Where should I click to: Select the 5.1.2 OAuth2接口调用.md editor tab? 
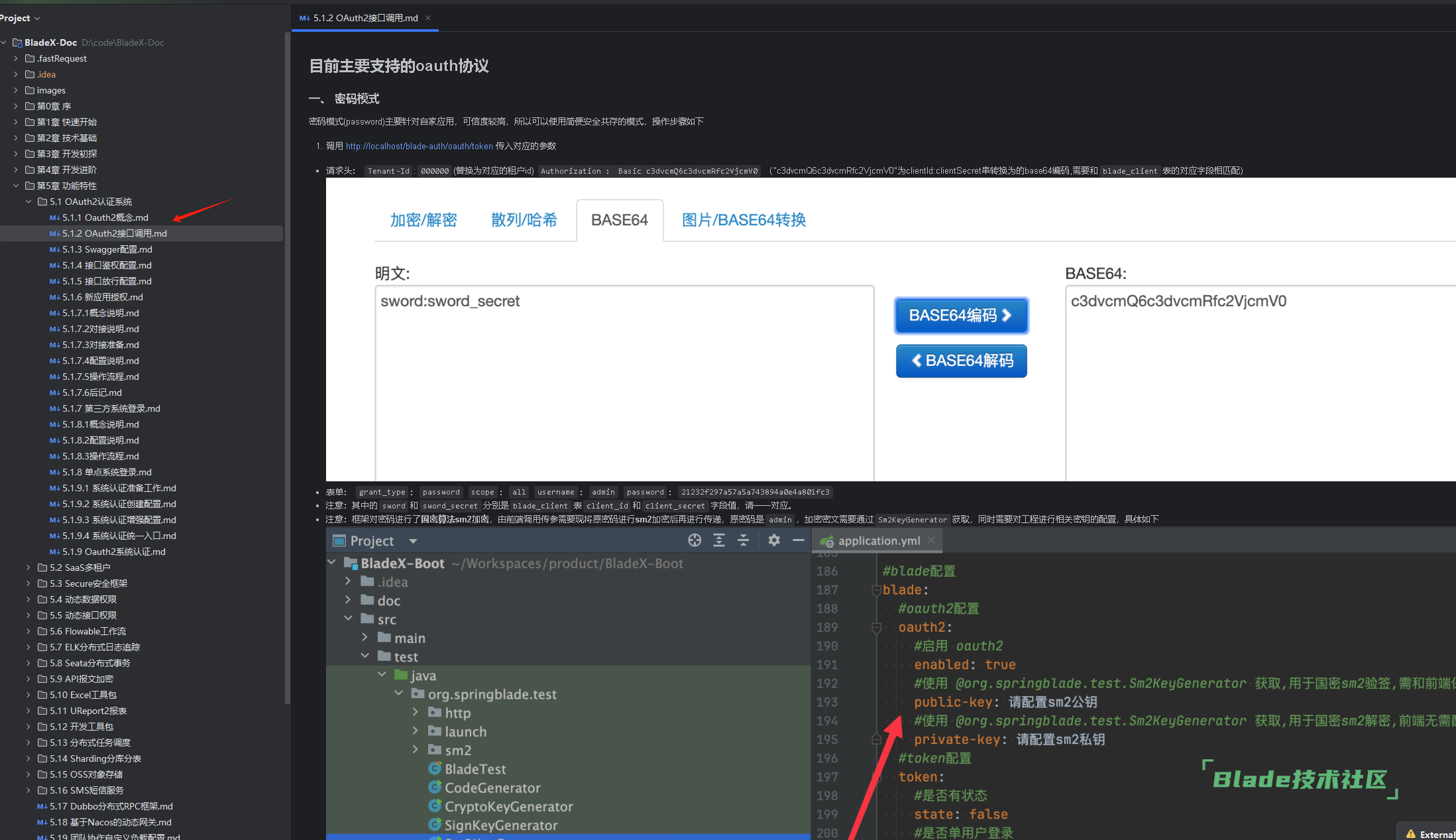tap(365, 18)
